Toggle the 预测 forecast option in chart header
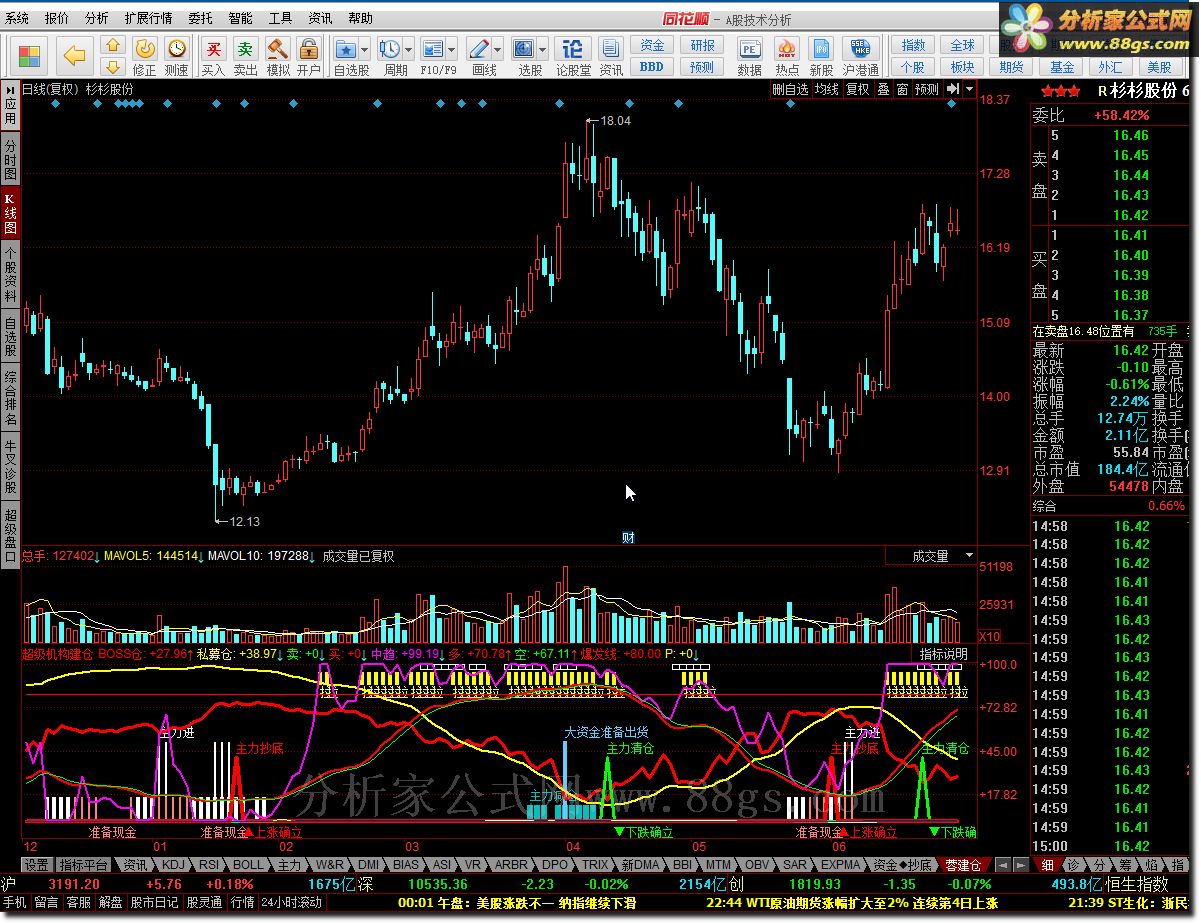 click(x=927, y=89)
